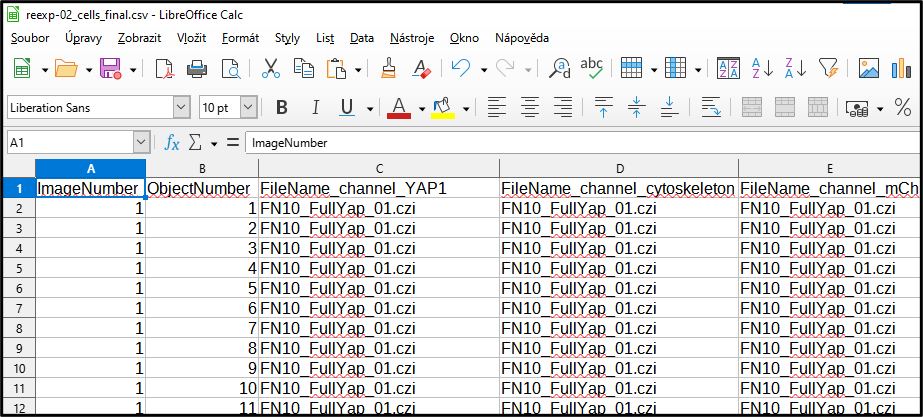Open the Data menu

click(x=362, y=38)
